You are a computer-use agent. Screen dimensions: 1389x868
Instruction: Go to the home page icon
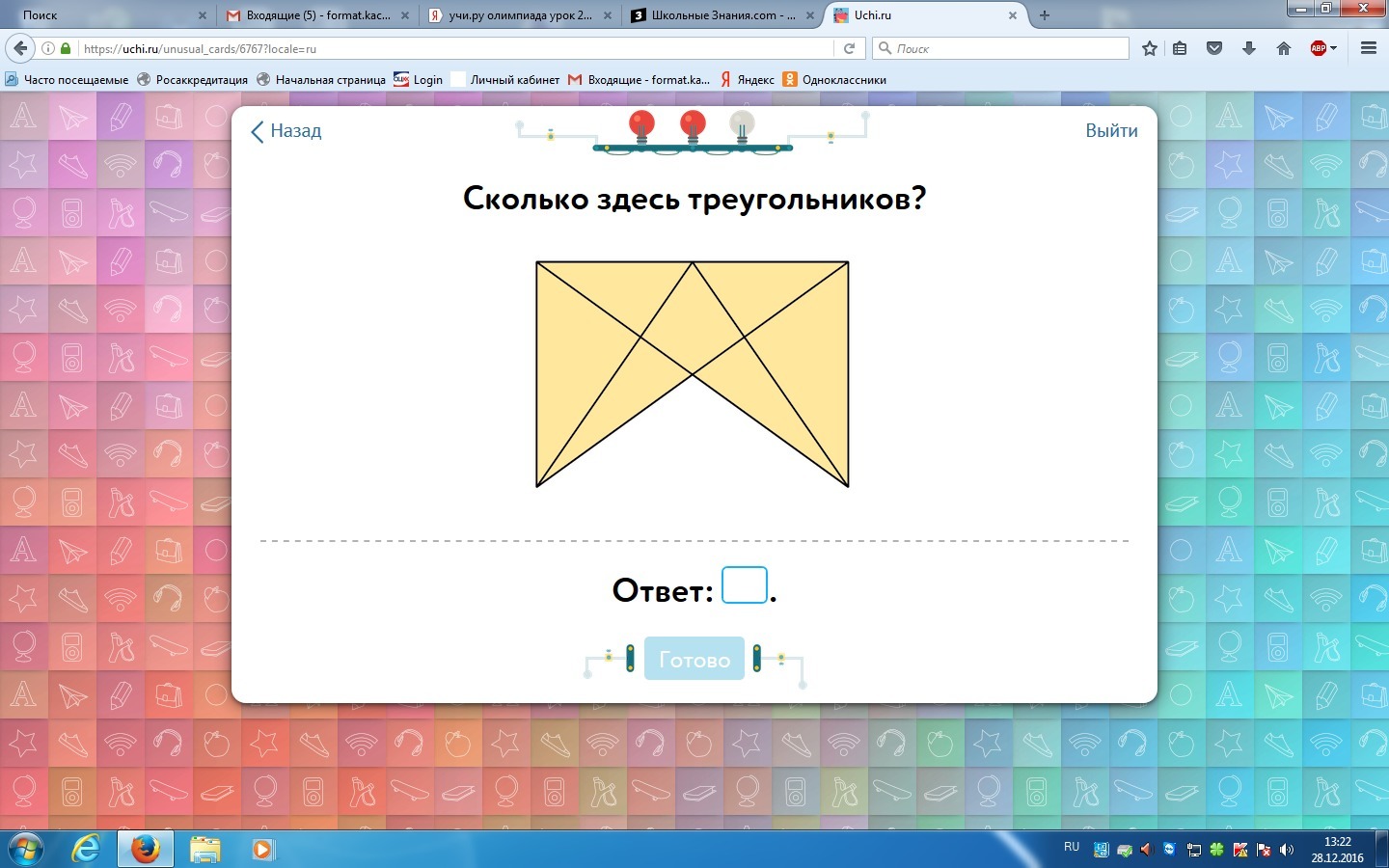tap(1283, 48)
